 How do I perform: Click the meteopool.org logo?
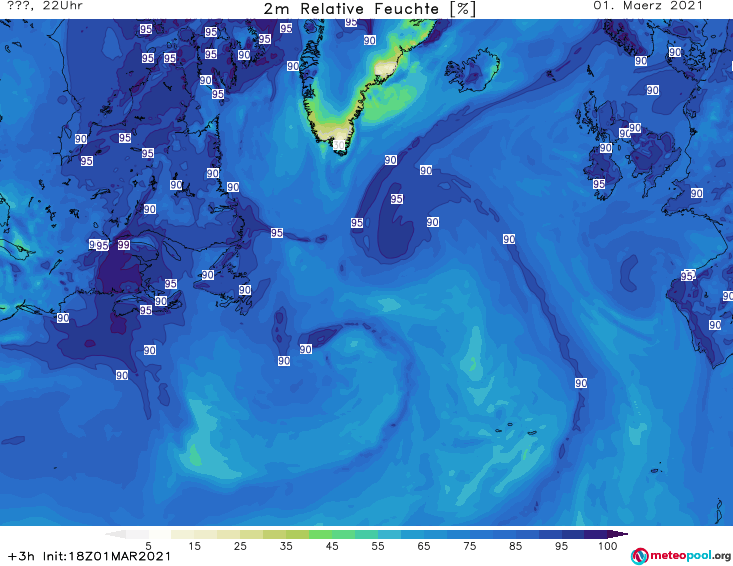click(681, 556)
